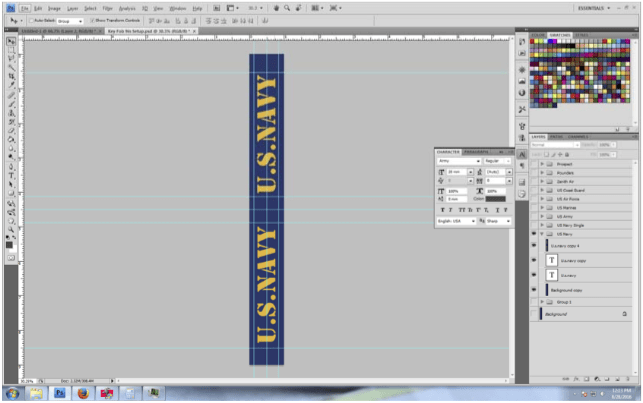
Task: Hide the Background copy layer
Action: [x=534, y=289]
